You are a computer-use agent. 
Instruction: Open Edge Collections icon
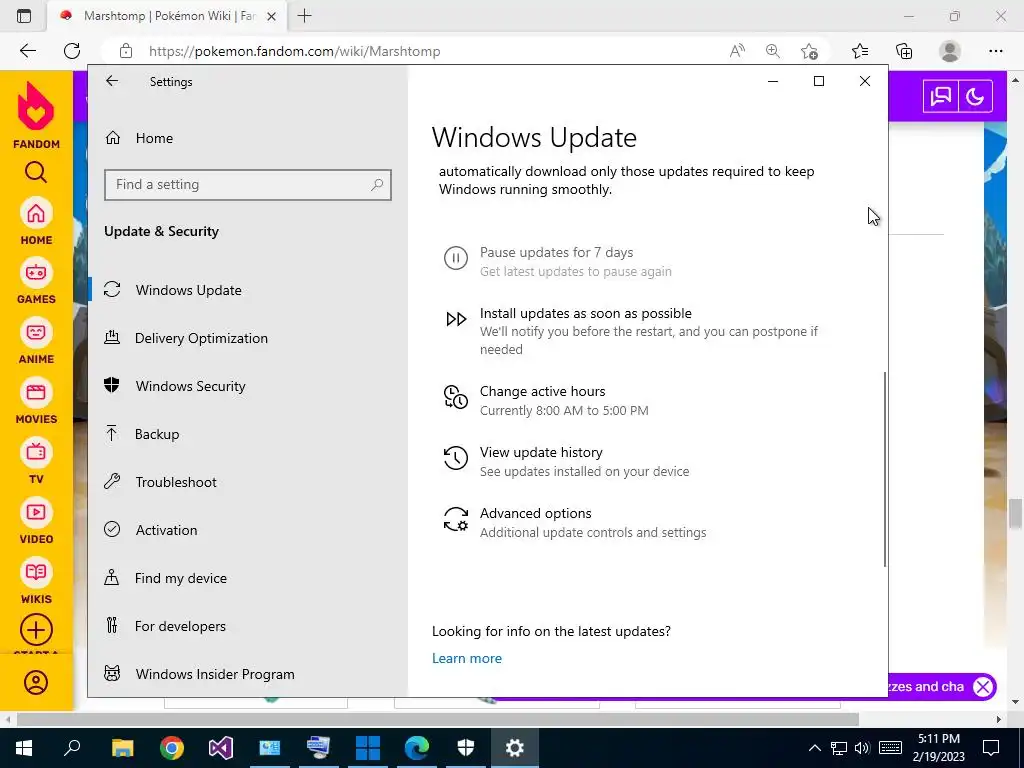click(x=904, y=51)
